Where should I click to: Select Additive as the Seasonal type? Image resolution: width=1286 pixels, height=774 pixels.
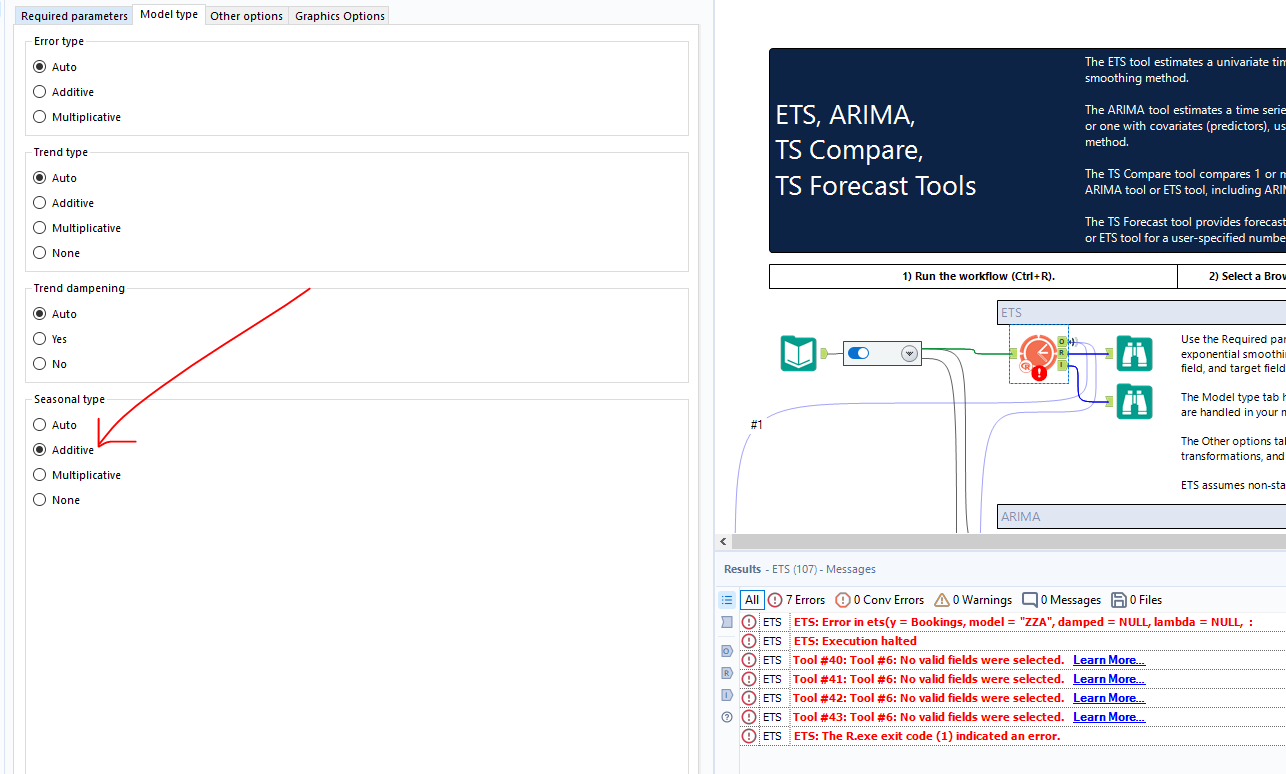coord(38,449)
